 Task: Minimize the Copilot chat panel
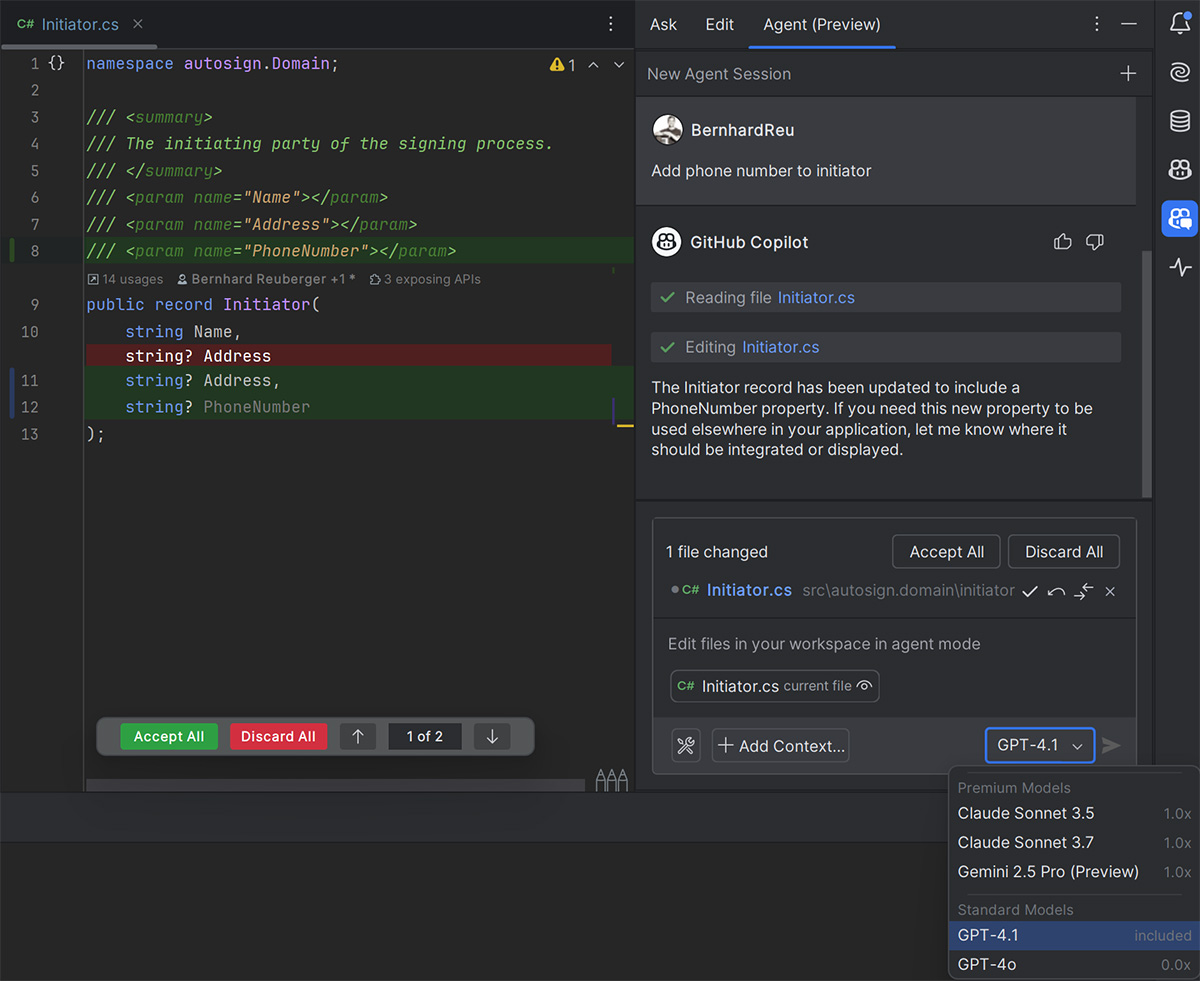pos(1129,24)
